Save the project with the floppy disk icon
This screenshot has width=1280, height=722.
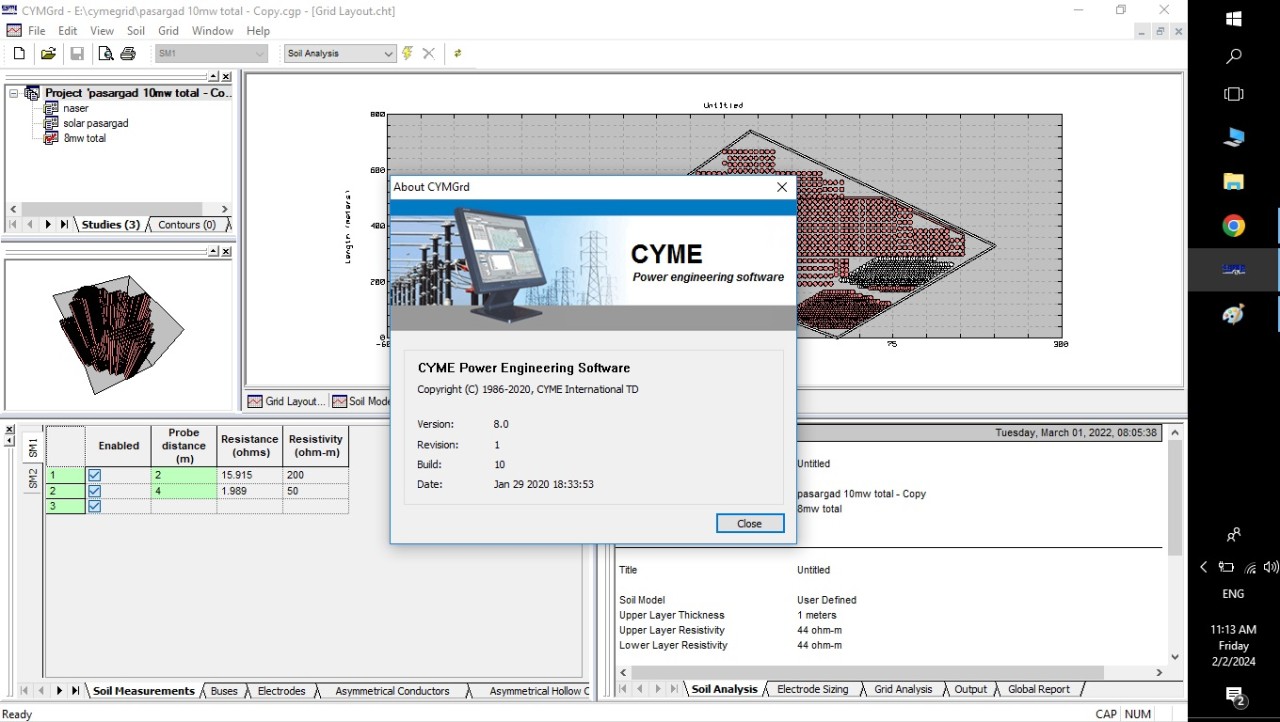point(77,54)
